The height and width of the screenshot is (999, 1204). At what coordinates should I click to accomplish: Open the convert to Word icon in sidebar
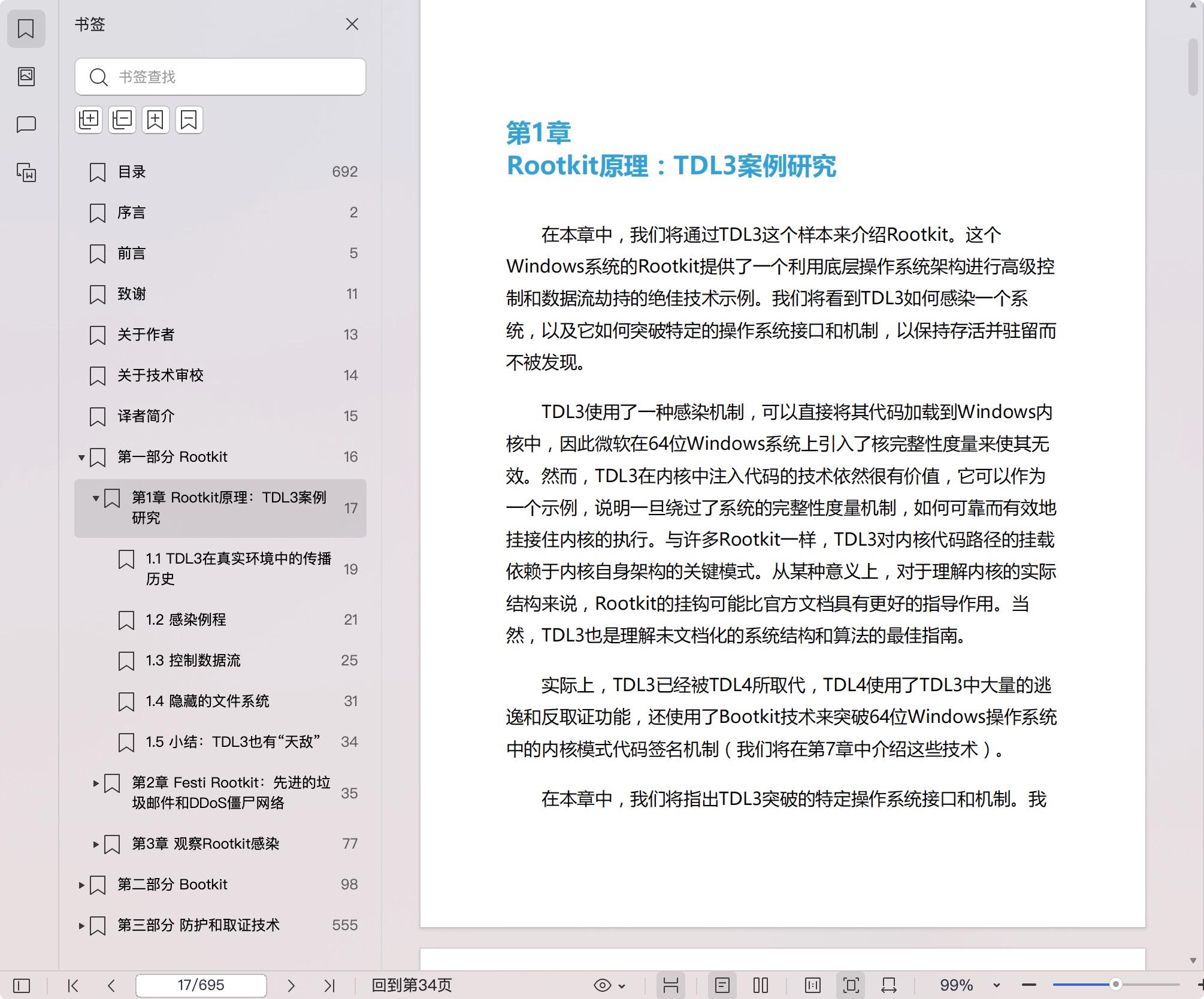[26, 172]
